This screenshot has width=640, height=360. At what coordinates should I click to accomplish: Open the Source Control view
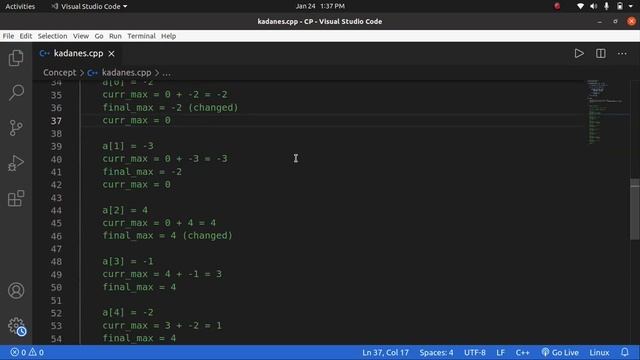tap(16, 128)
